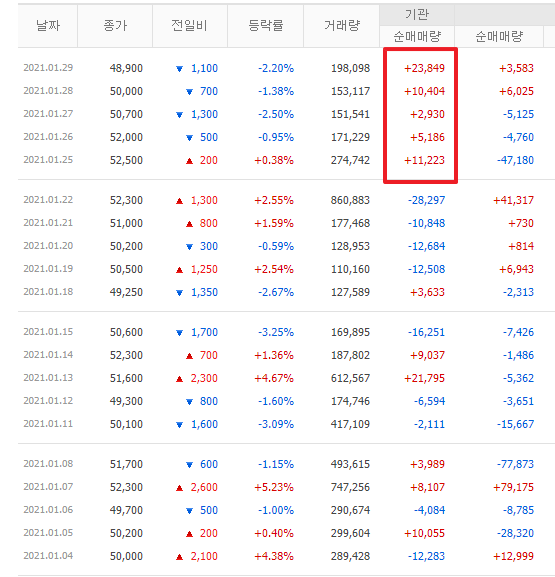This screenshot has width=555, height=577.
Task: Select the date 2021.01.12
Action: 48,401
